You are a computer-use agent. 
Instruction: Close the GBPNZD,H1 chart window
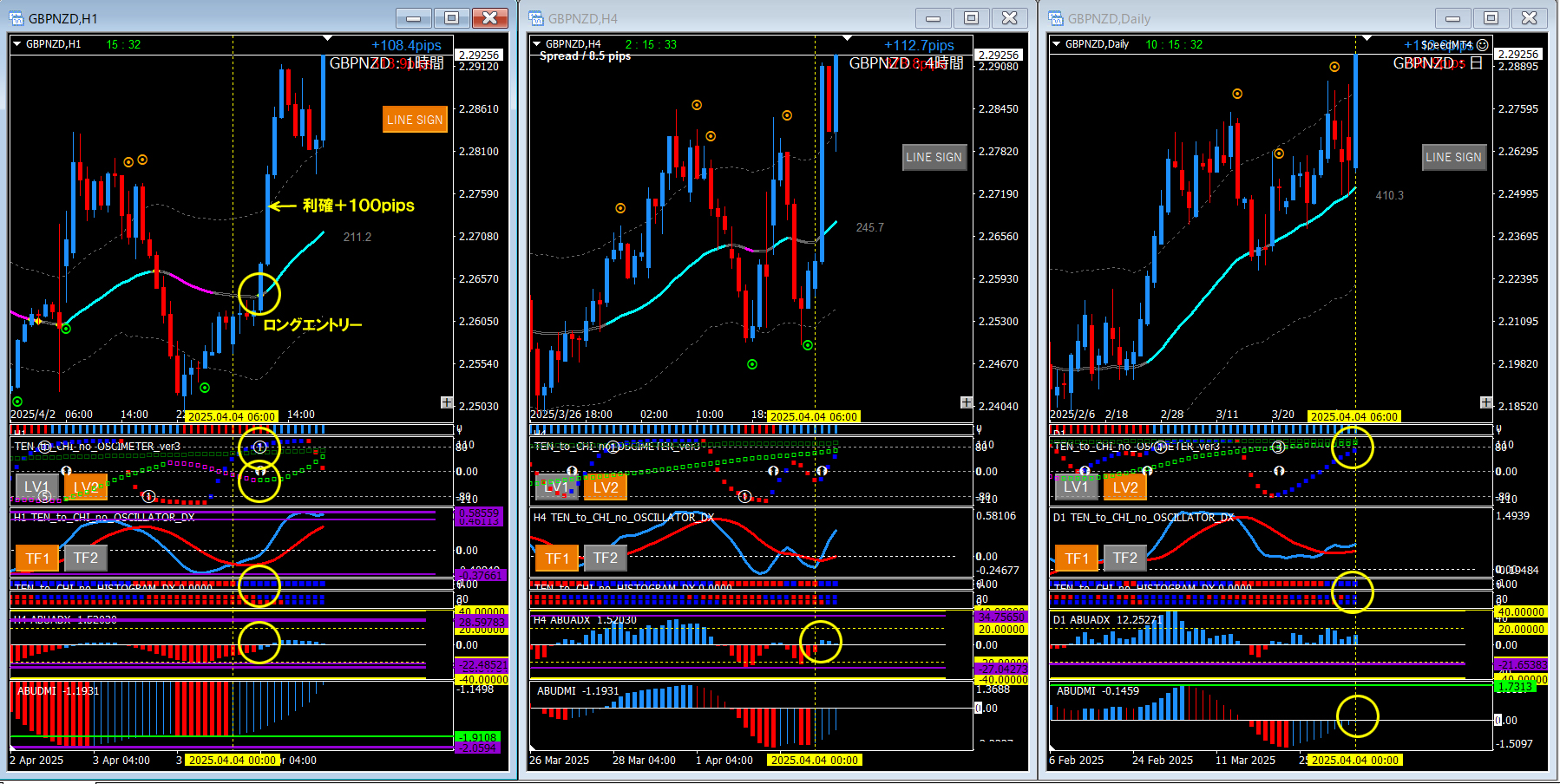point(490,18)
